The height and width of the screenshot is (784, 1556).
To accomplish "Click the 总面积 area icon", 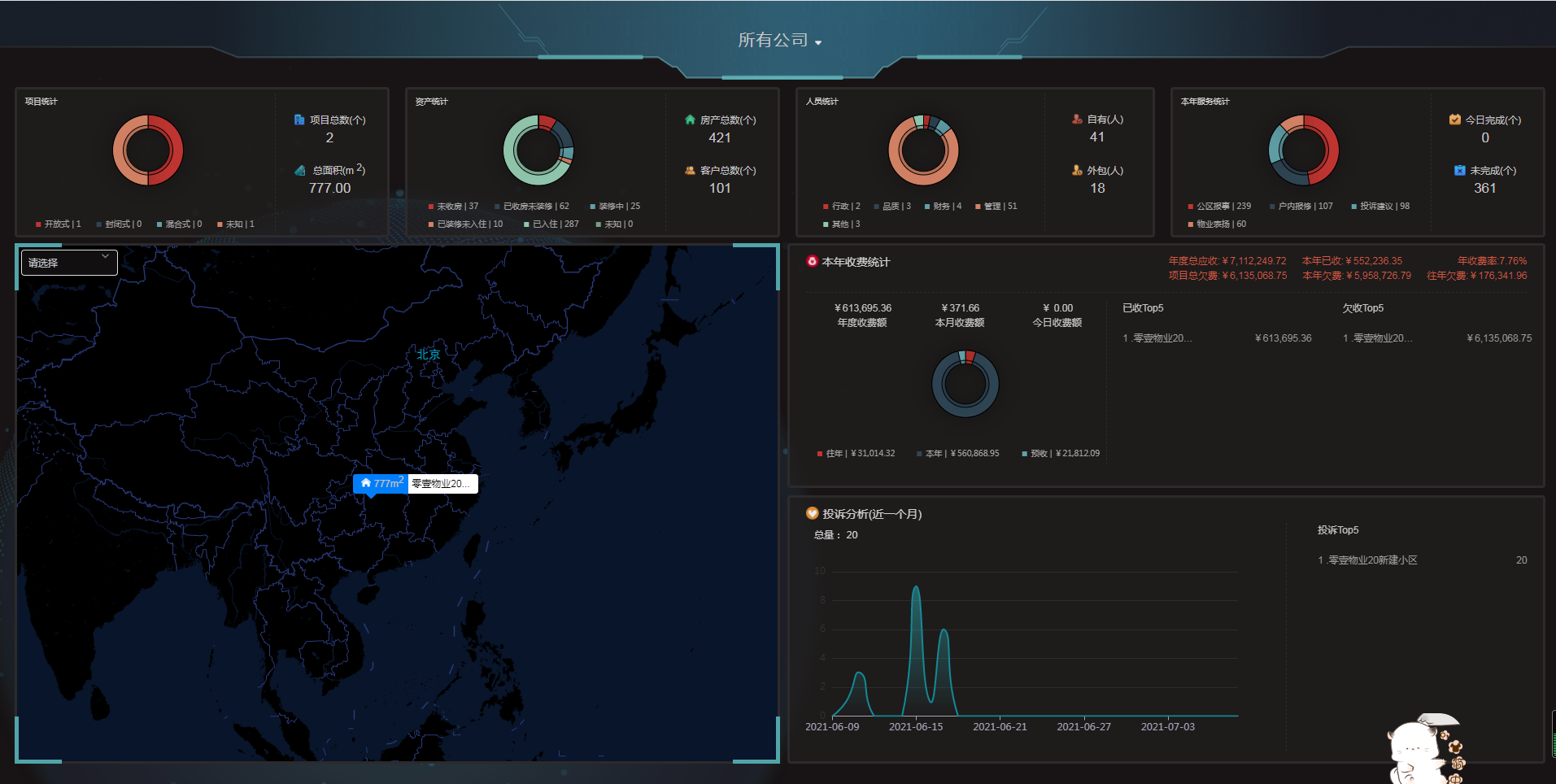I will coord(300,170).
